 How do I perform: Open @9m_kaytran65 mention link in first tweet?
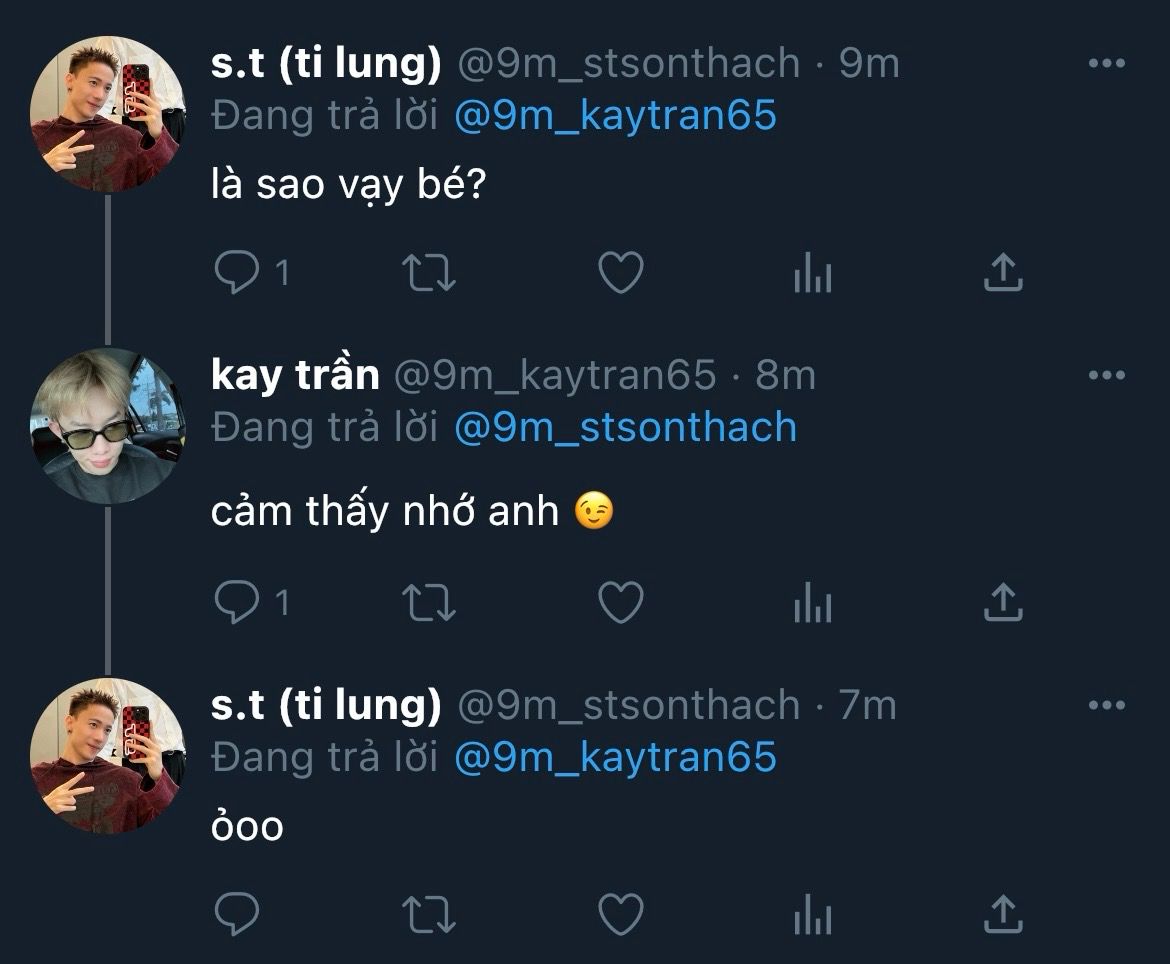615,116
